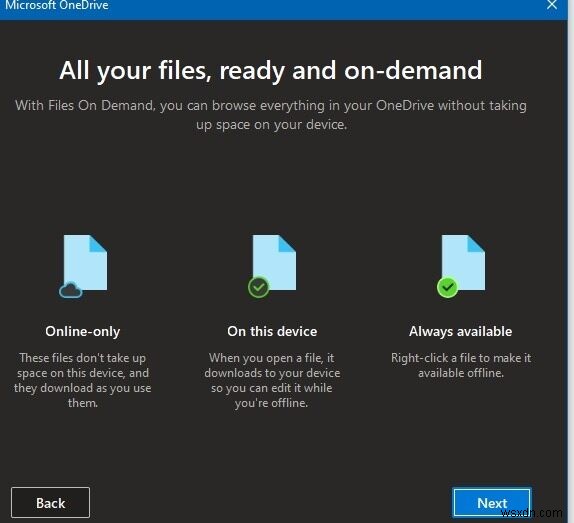Click the Microsoft OneDrive window title

click(x=57, y=5)
